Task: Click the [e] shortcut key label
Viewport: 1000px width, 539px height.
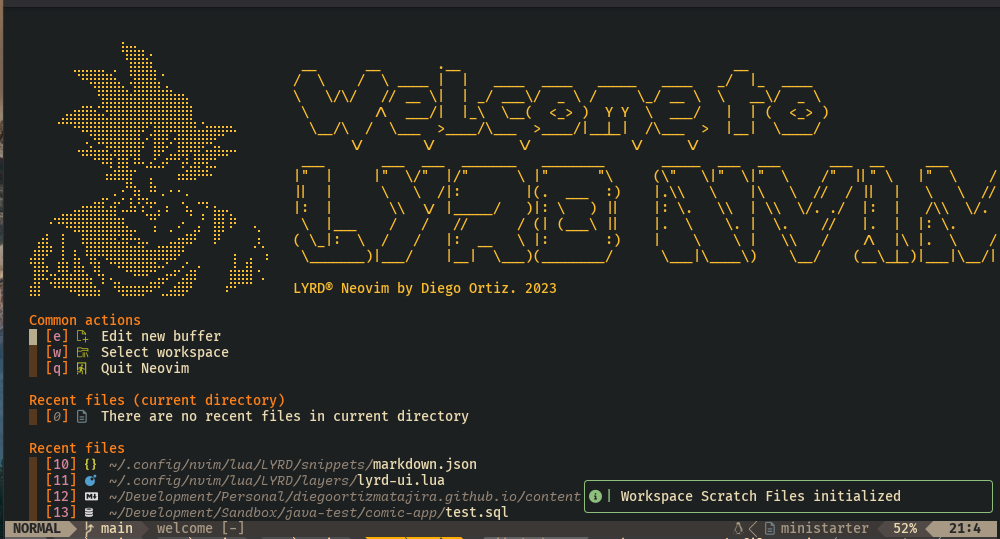Action: [57, 336]
